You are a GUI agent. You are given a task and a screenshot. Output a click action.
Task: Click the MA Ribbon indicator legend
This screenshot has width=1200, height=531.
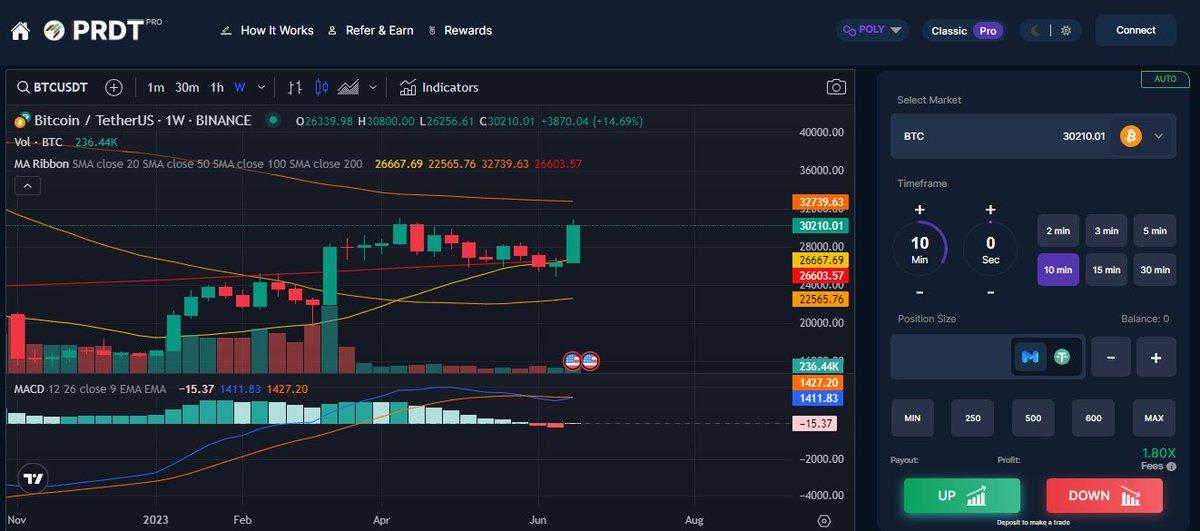[188, 163]
